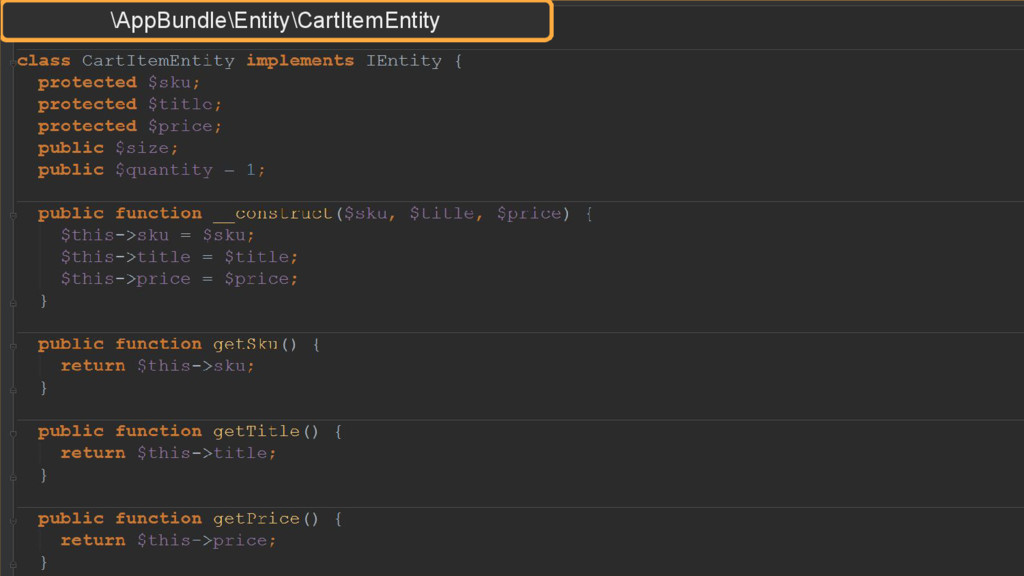Viewport: 1024px width, 576px height.
Task: Fold the getTitle function using gutter marker
Action: point(13,432)
